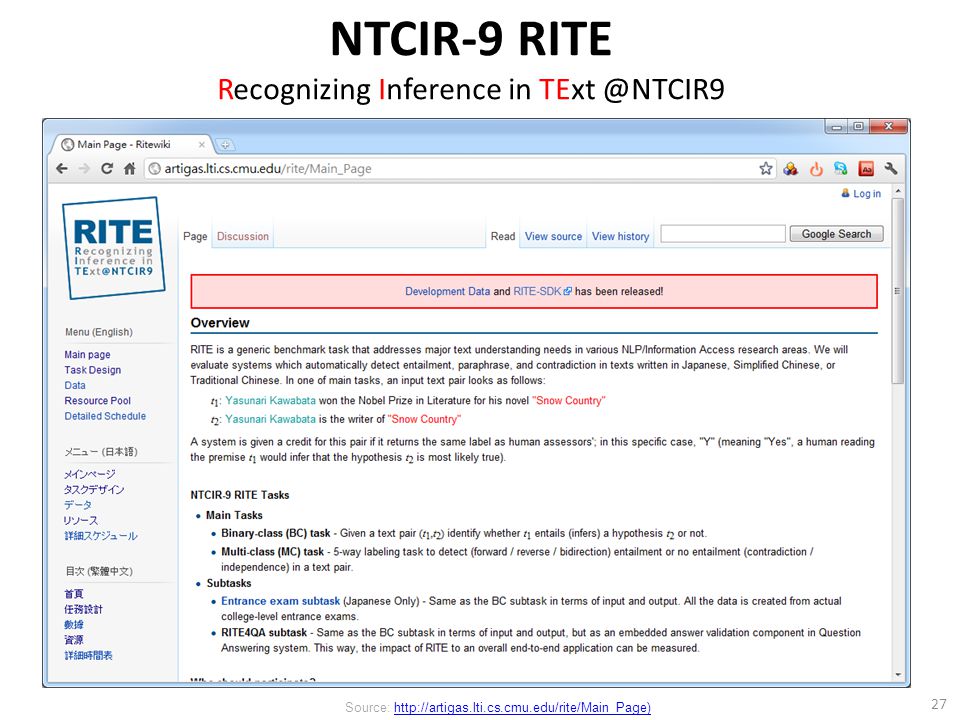Open the Chinese 詳細時間表 link
This screenshot has width=960, height=720.
pos(88,655)
